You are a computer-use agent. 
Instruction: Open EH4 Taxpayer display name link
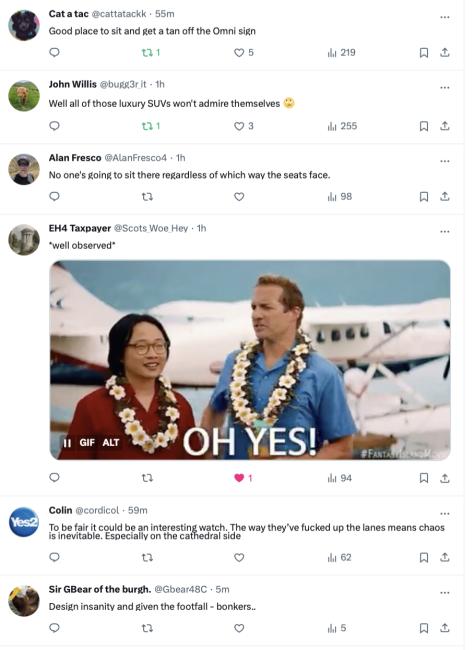coord(80,228)
